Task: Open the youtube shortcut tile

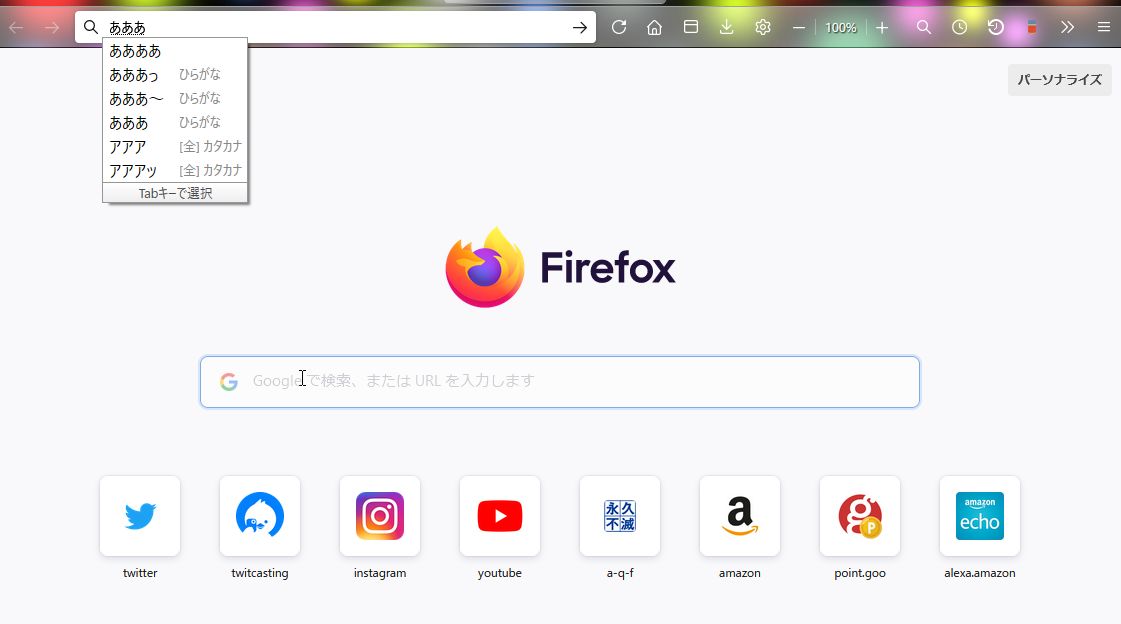Action: click(x=500, y=516)
